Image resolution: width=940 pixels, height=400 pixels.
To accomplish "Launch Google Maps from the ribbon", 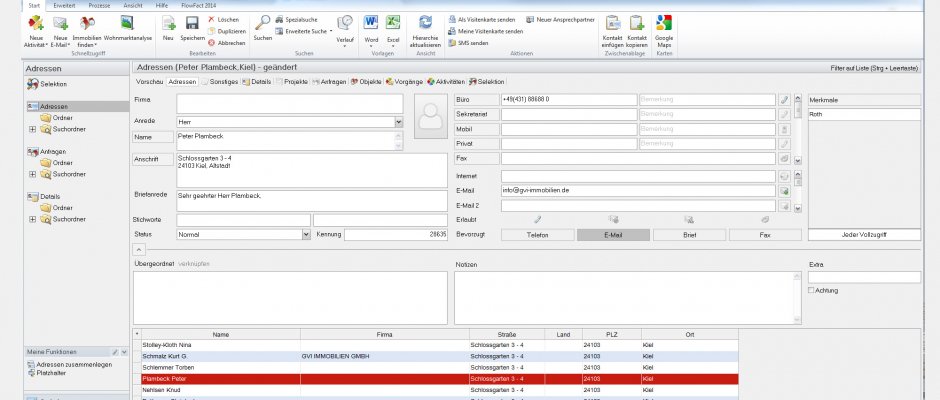I will [x=664, y=24].
